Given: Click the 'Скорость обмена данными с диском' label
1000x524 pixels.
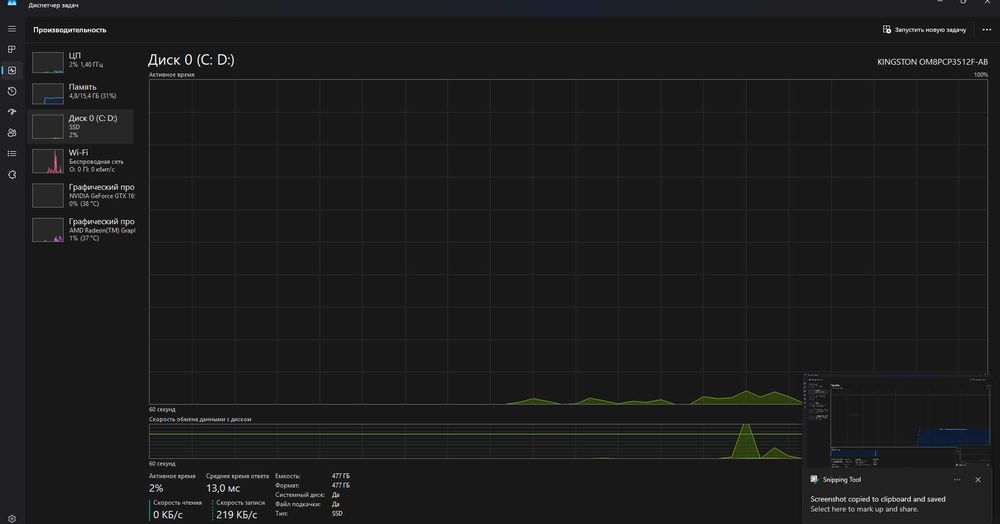Looking at the screenshot, I should [200, 419].
